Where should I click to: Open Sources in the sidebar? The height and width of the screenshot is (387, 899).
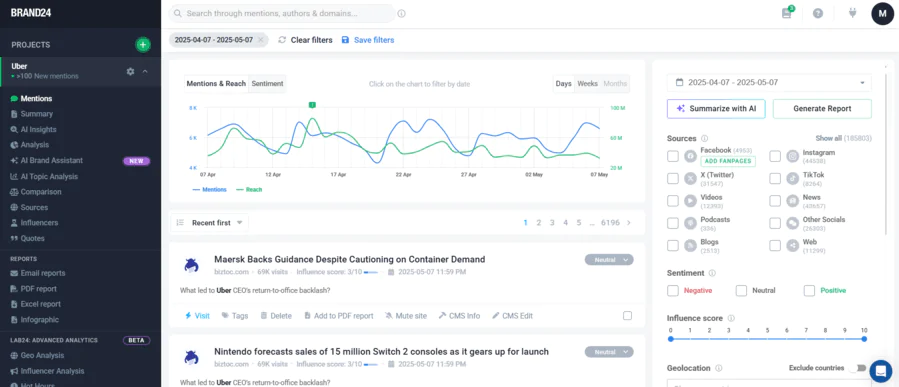pyautogui.click(x=34, y=208)
